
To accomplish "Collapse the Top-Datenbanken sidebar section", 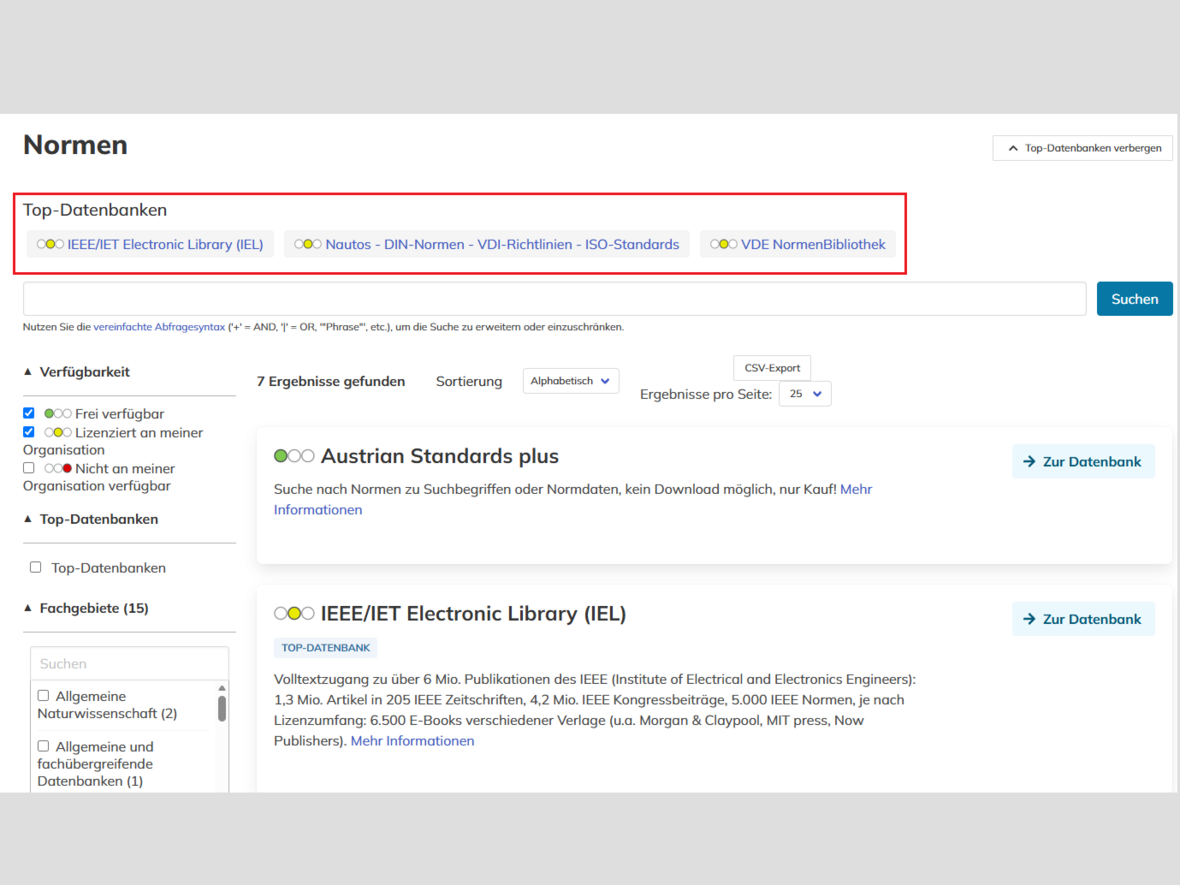I will click(x=90, y=519).
